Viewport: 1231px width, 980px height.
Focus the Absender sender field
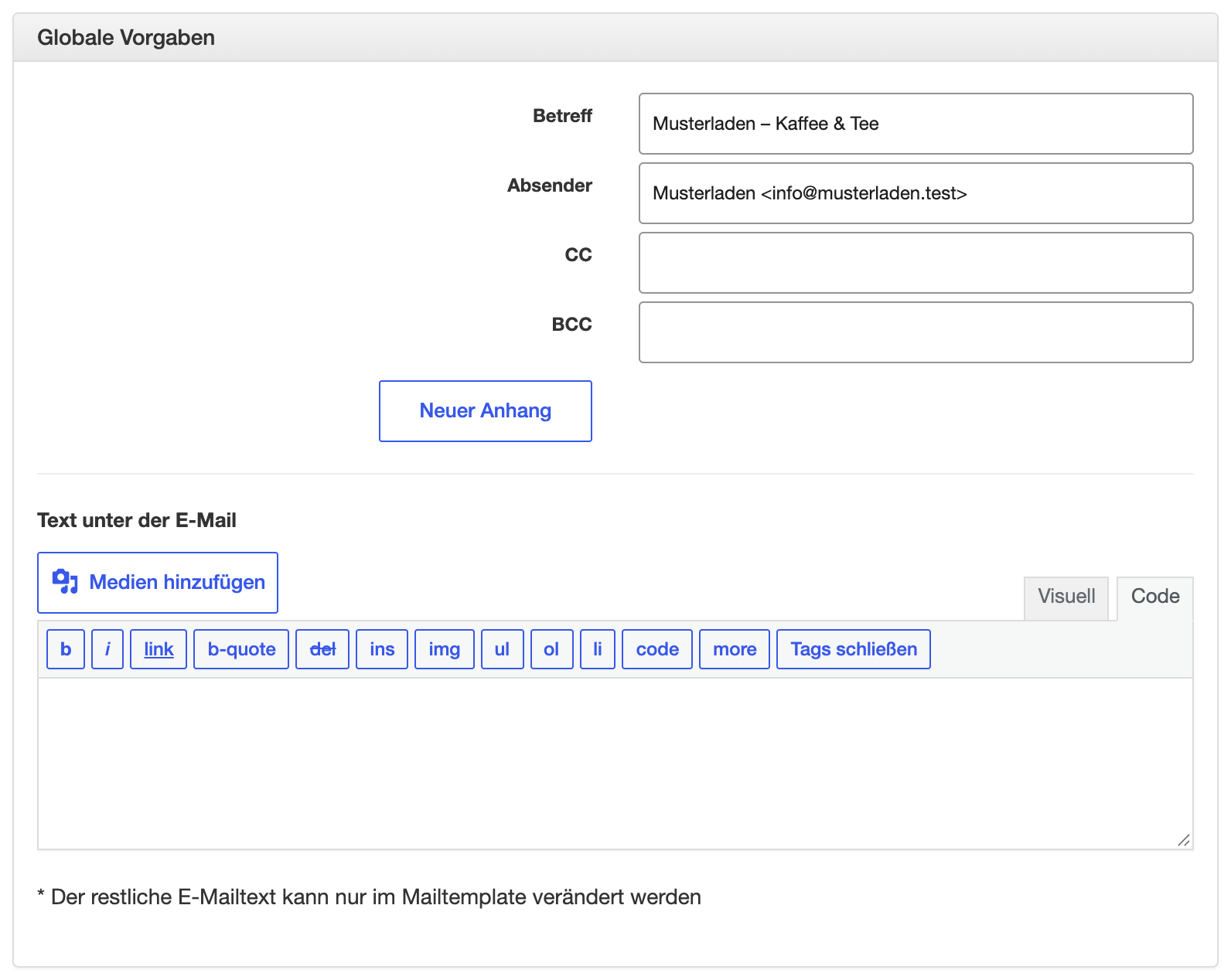pos(916,193)
